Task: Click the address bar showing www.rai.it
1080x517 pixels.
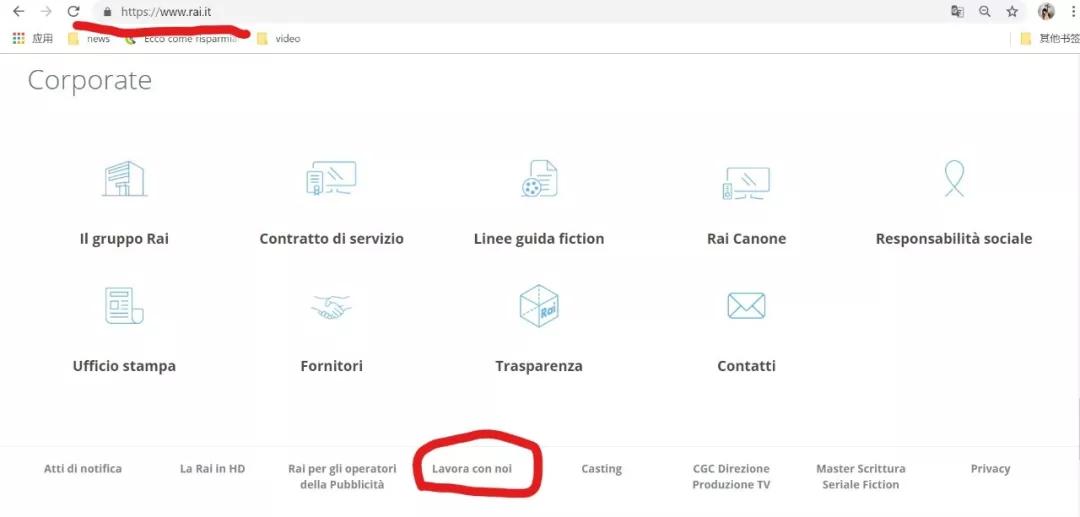Action: coord(517,12)
